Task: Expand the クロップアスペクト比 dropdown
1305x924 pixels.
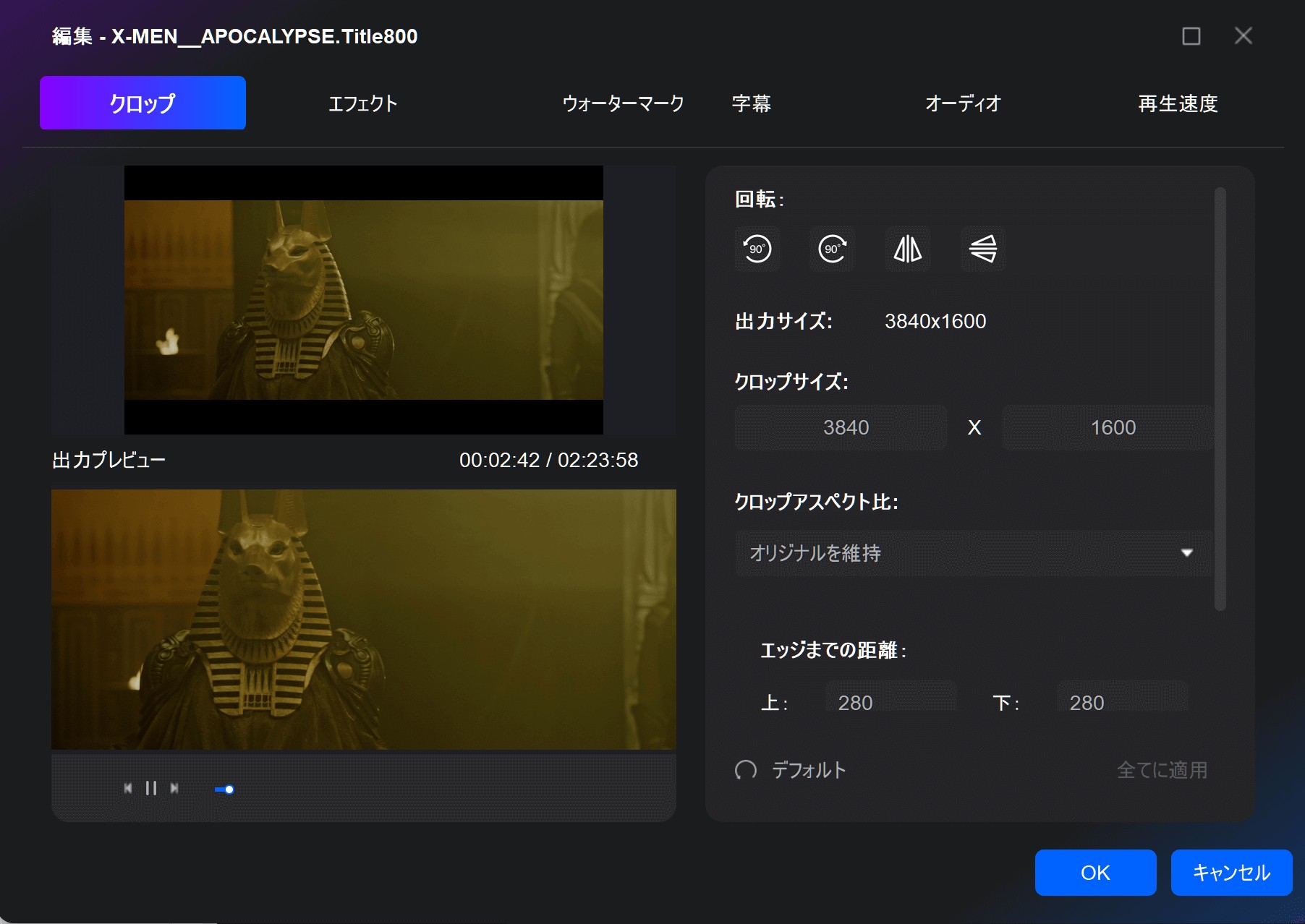Action: point(974,553)
